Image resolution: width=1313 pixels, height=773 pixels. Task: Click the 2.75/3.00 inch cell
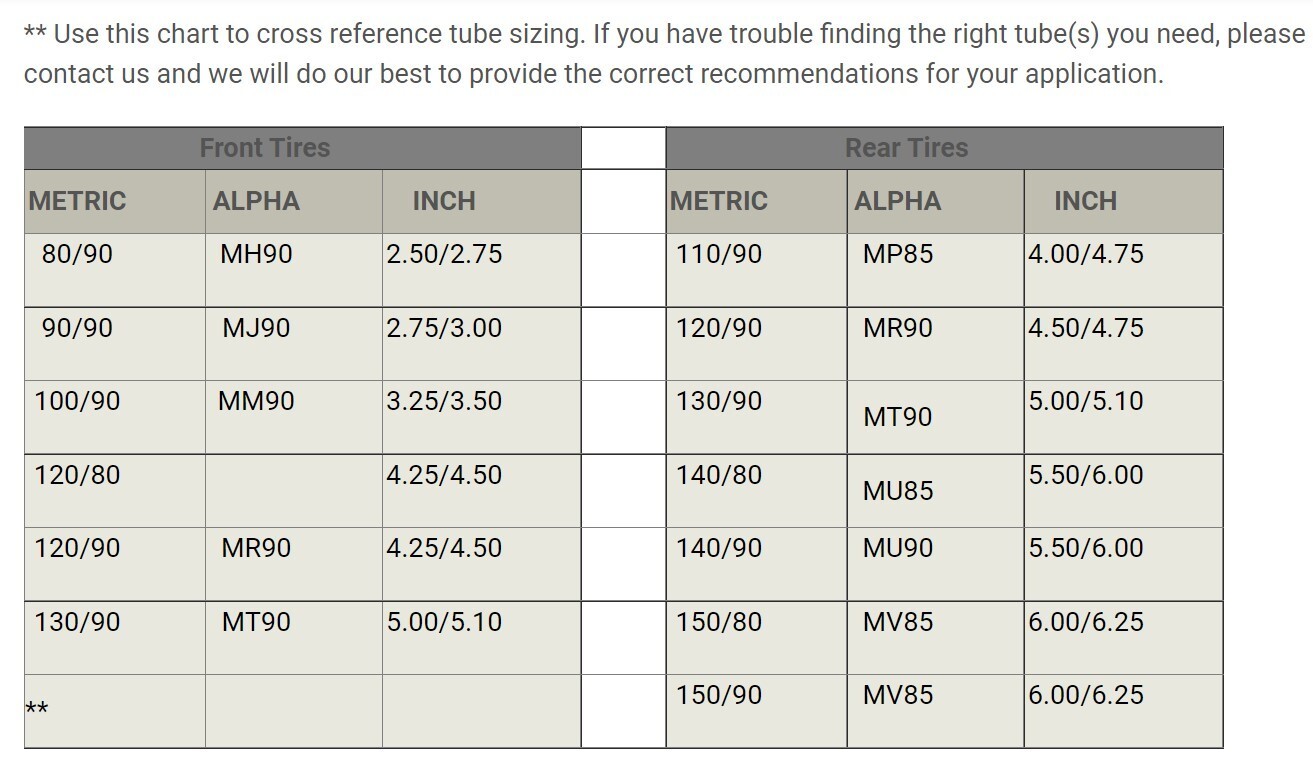click(481, 344)
